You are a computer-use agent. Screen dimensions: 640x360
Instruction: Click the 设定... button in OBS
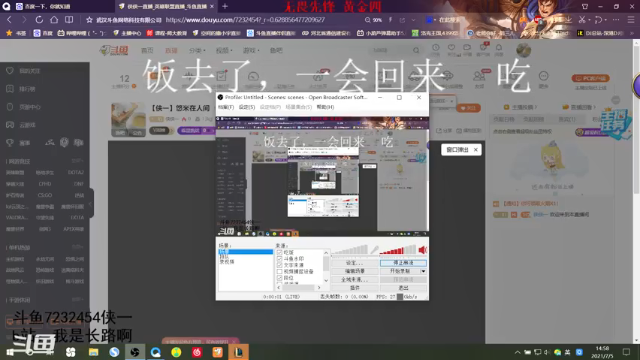[354, 263]
